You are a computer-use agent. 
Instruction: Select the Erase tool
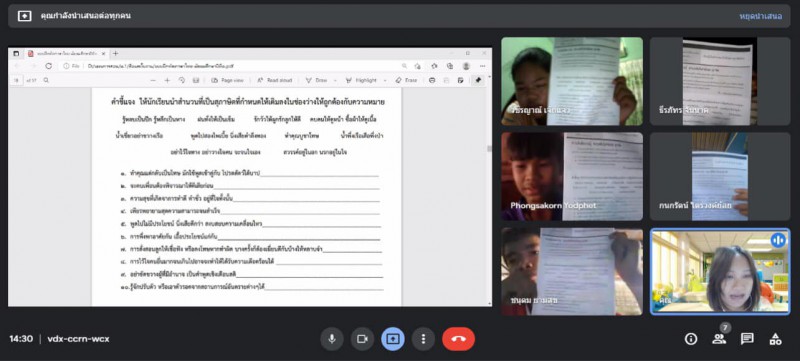[x=406, y=80]
